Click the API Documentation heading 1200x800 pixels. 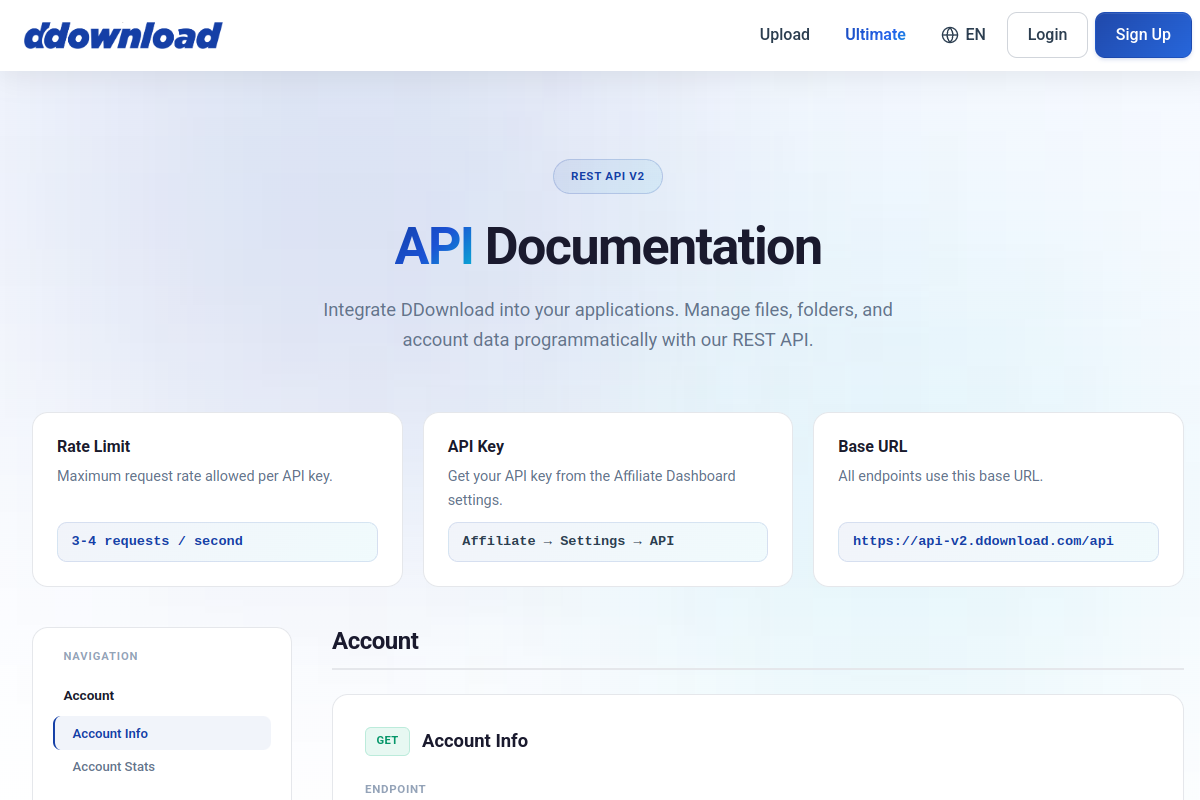(608, 247)
